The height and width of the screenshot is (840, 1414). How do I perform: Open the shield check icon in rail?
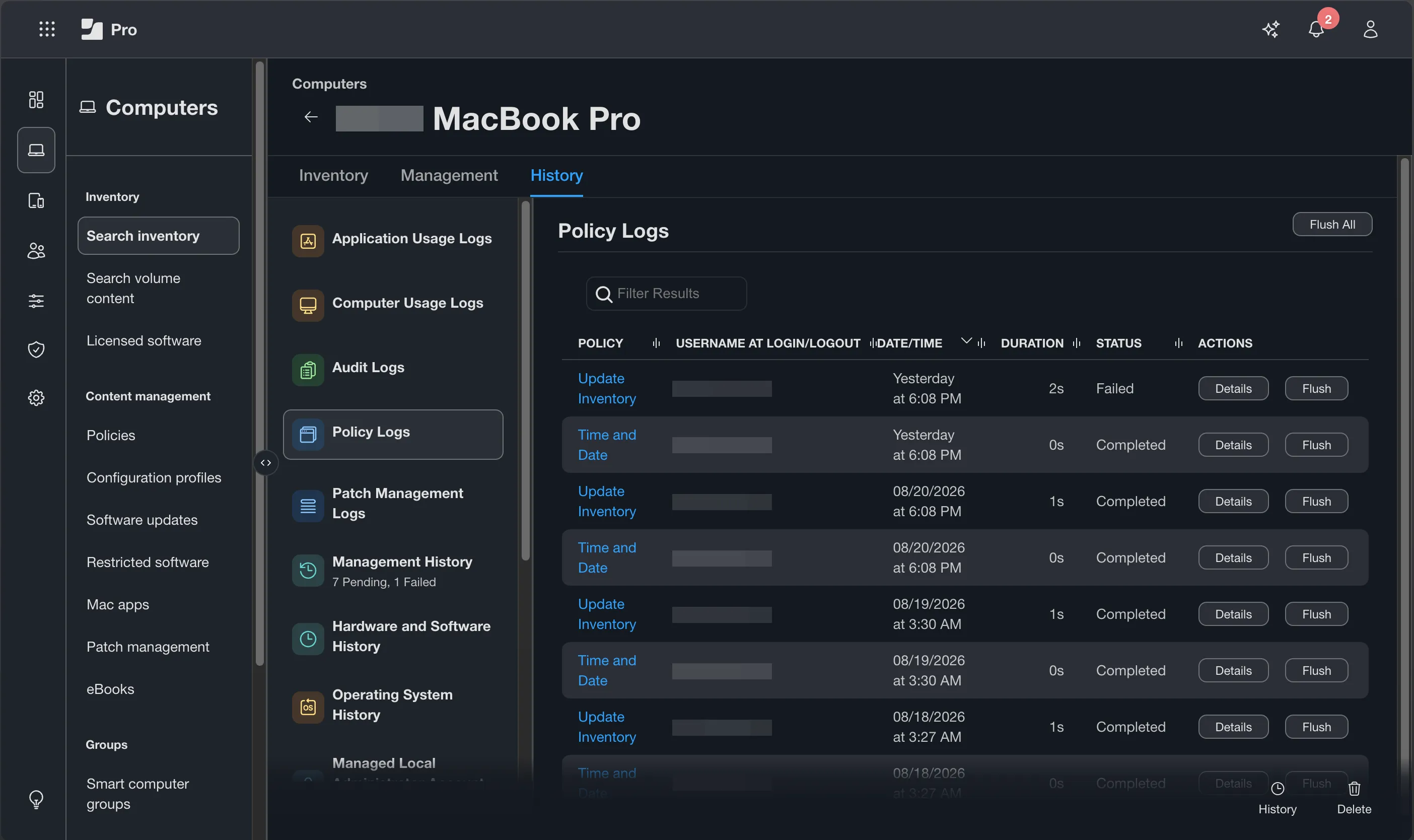pyautogui.click(x=36, y=349)
